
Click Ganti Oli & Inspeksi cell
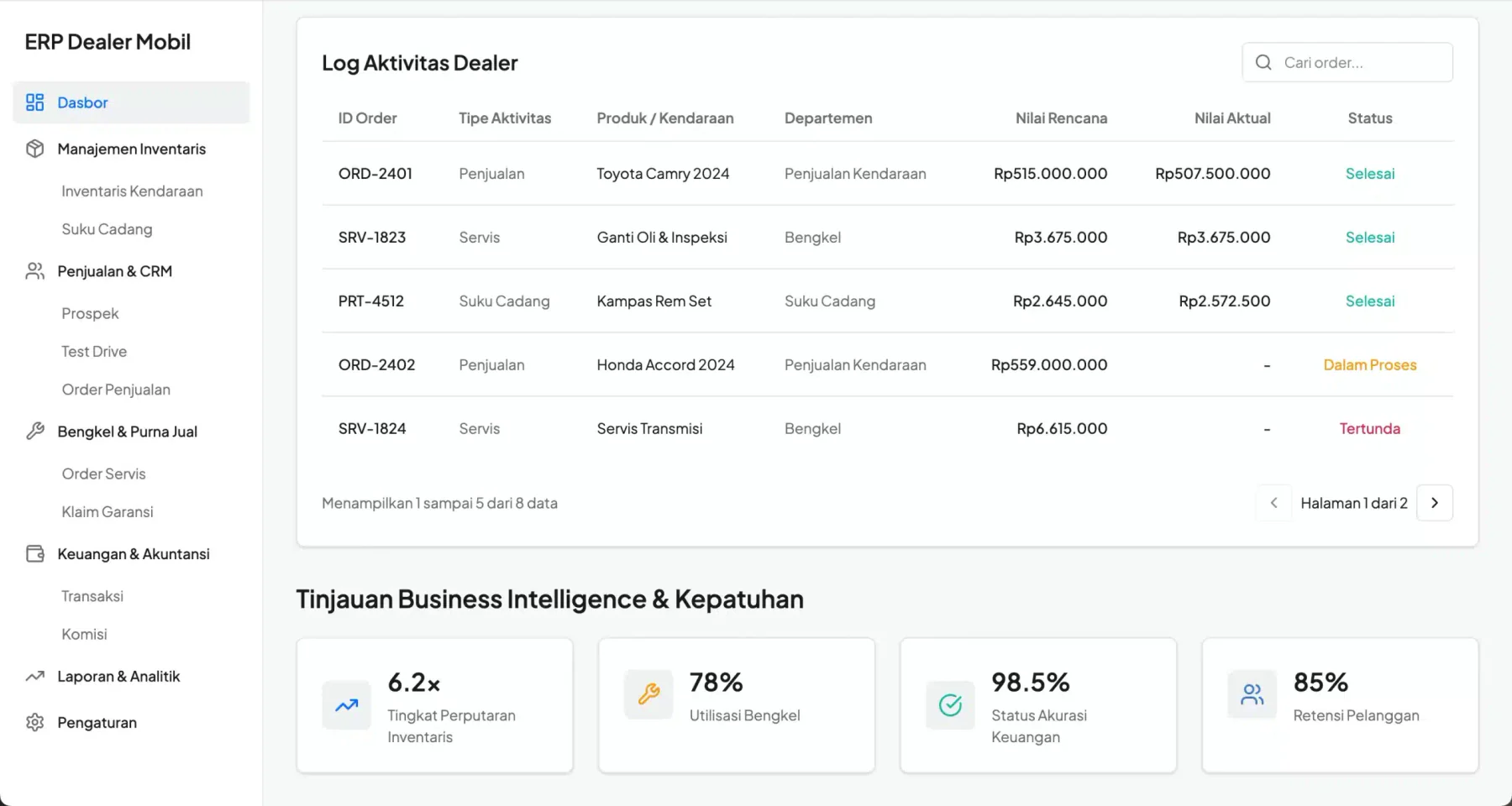[x=662, y=238]
